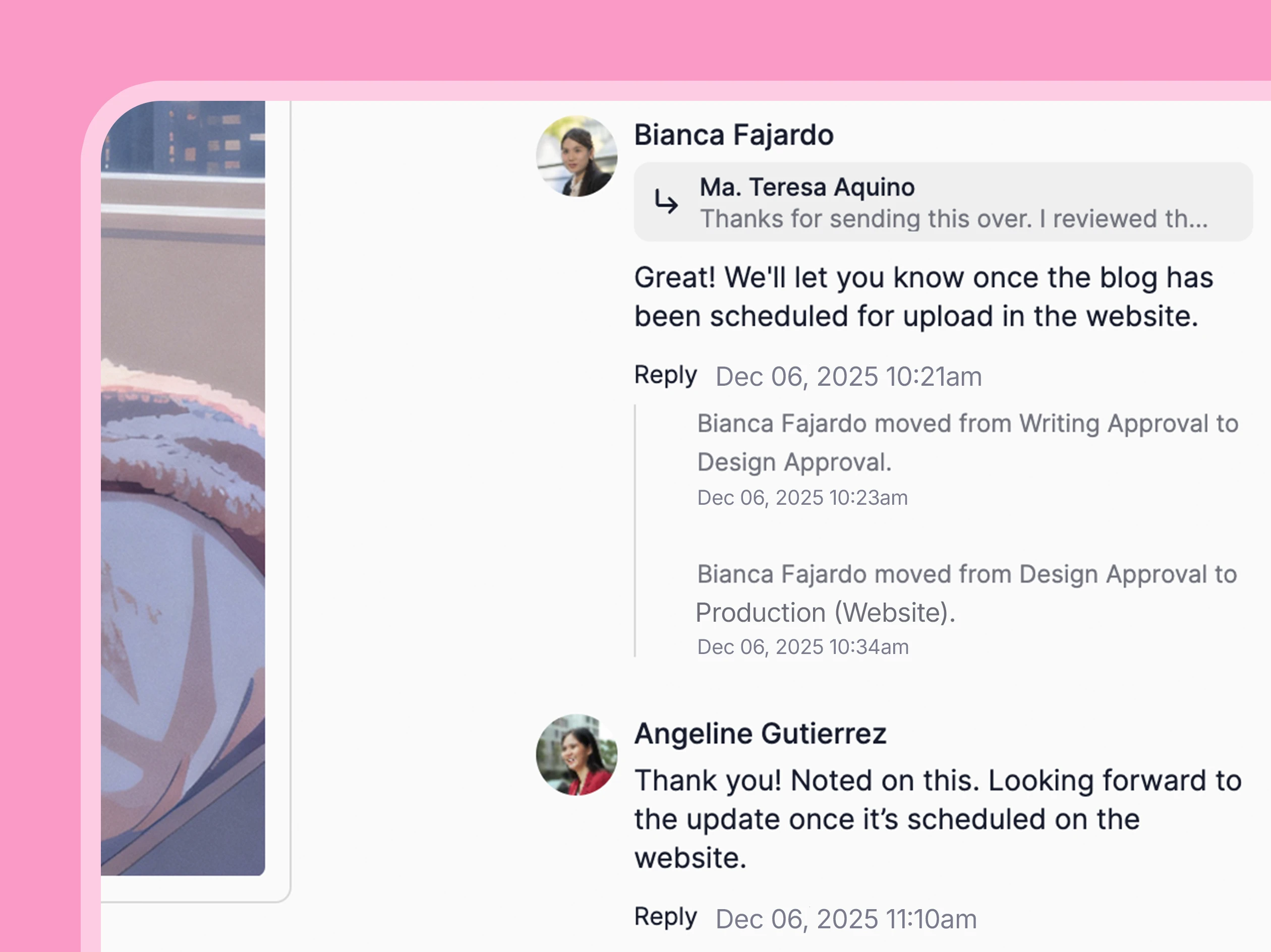Open the blog image preview thumbnail
Image resolution: width=1271 pixels, height=952 pixels.
[183, 488]
